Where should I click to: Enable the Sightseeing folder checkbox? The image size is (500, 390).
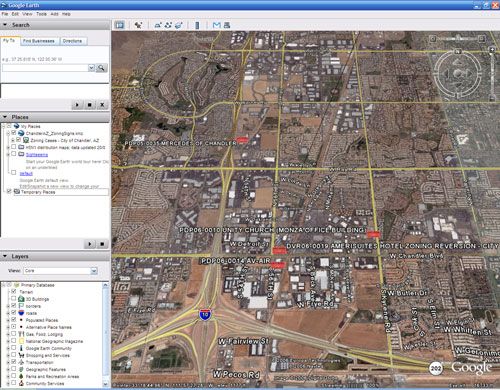tap(14, 154)
